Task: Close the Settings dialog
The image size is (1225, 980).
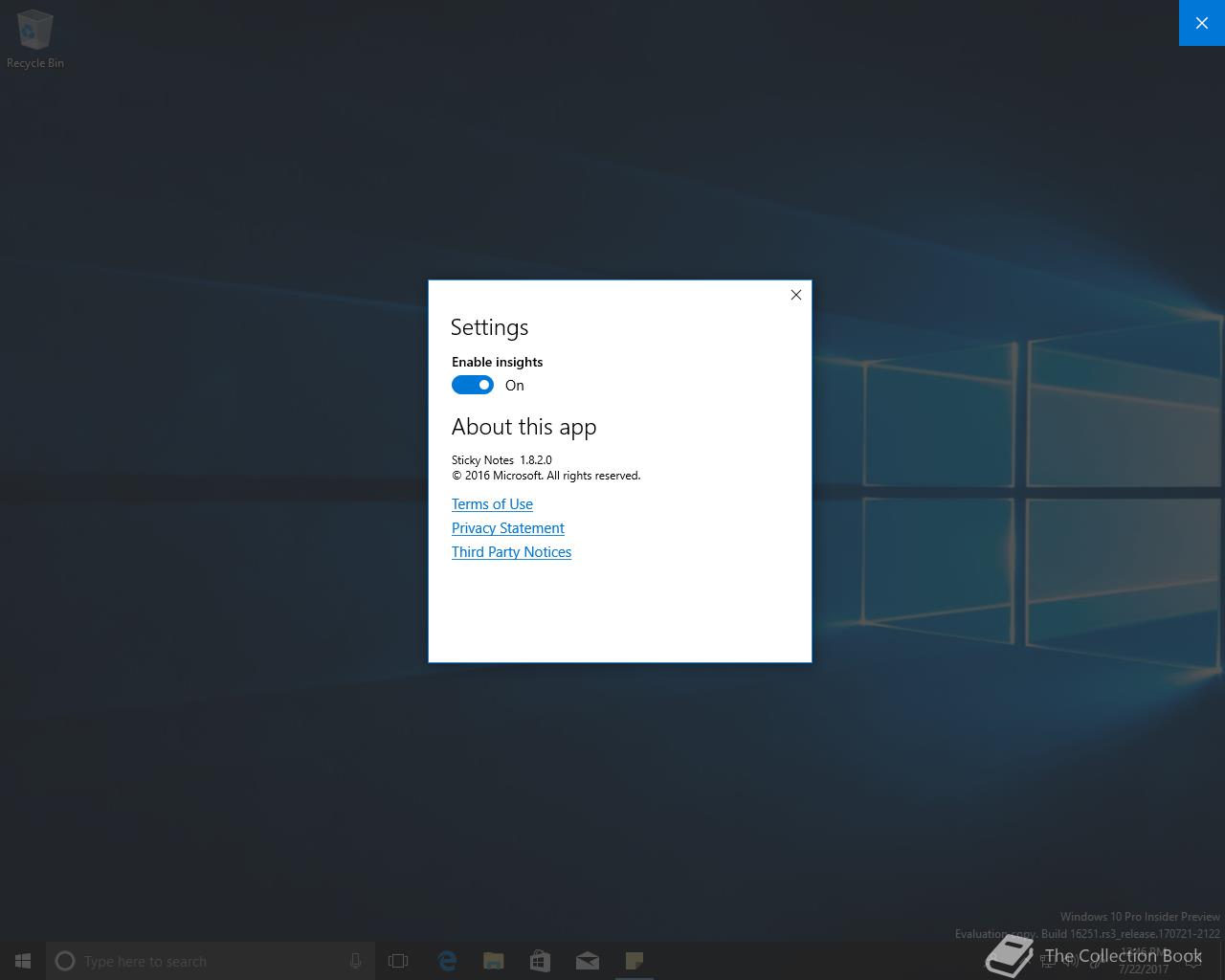Action: (x=795, y=295)
